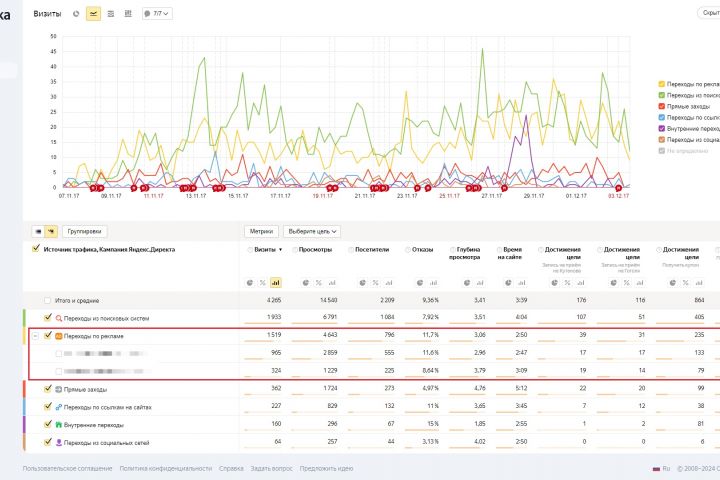This screenshot has height=480, width=720.
Task: Select the line chart view icon
Action: tap(93, 14)
